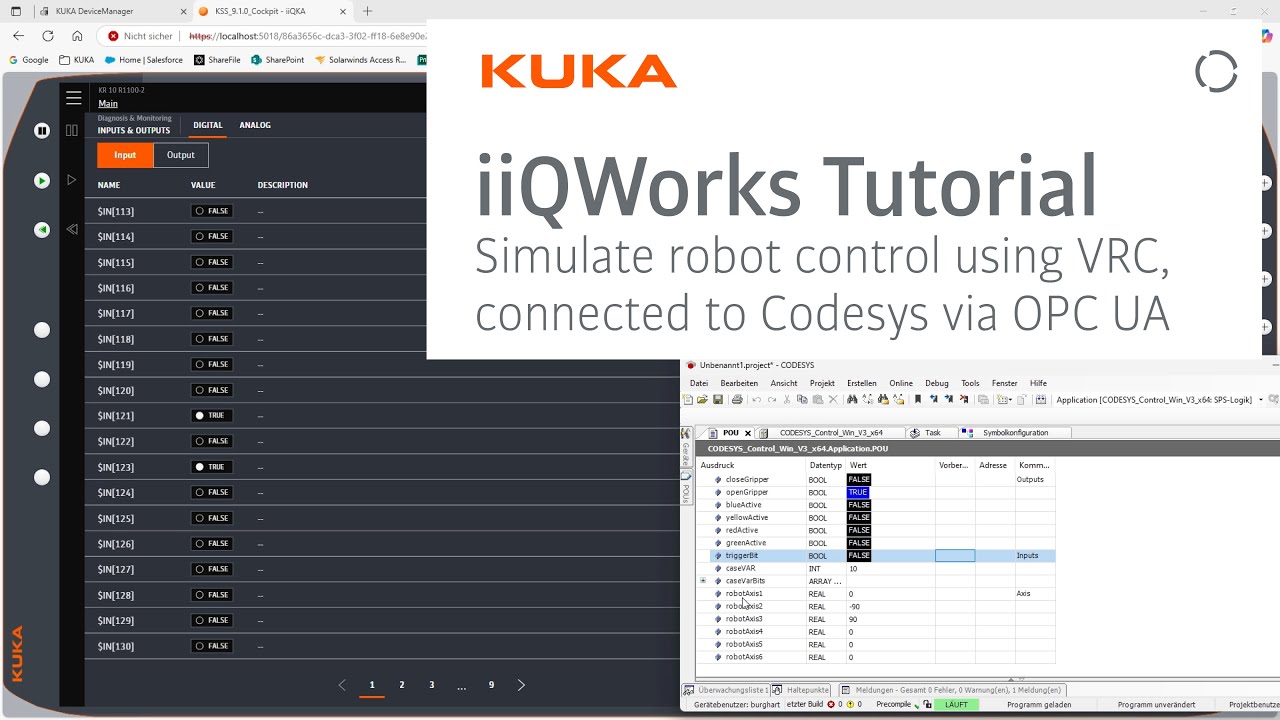The width and height of the screenshot is (1280, 720).
Task: Open CODESYS Bearbeiten menu
Action: pyautogui.click(x=739, y=383)
